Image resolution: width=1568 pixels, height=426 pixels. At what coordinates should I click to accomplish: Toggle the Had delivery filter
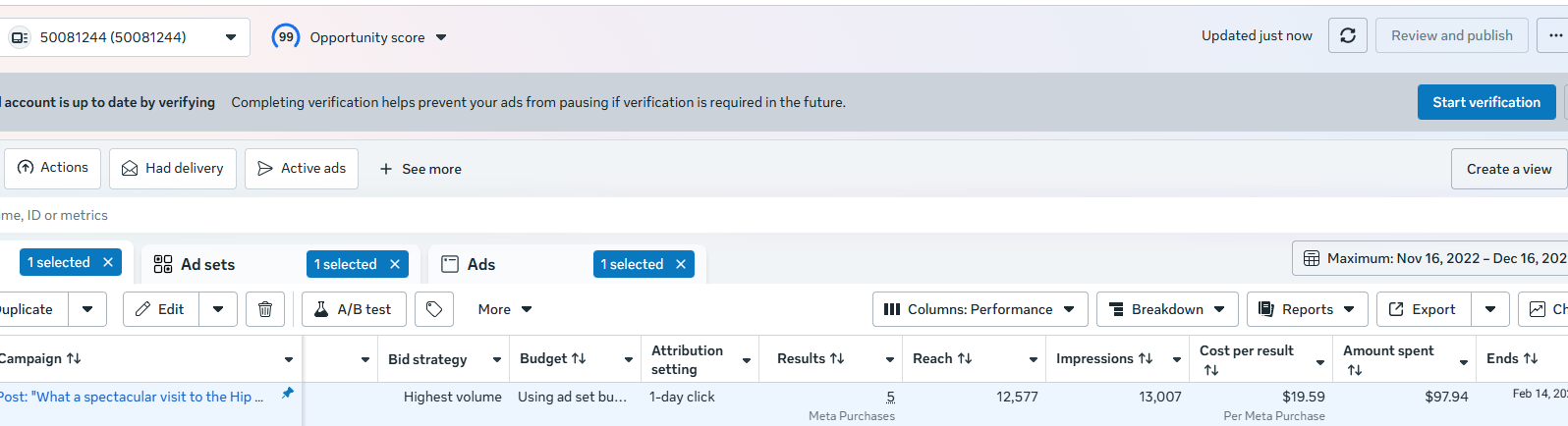(x=173, y=168)
